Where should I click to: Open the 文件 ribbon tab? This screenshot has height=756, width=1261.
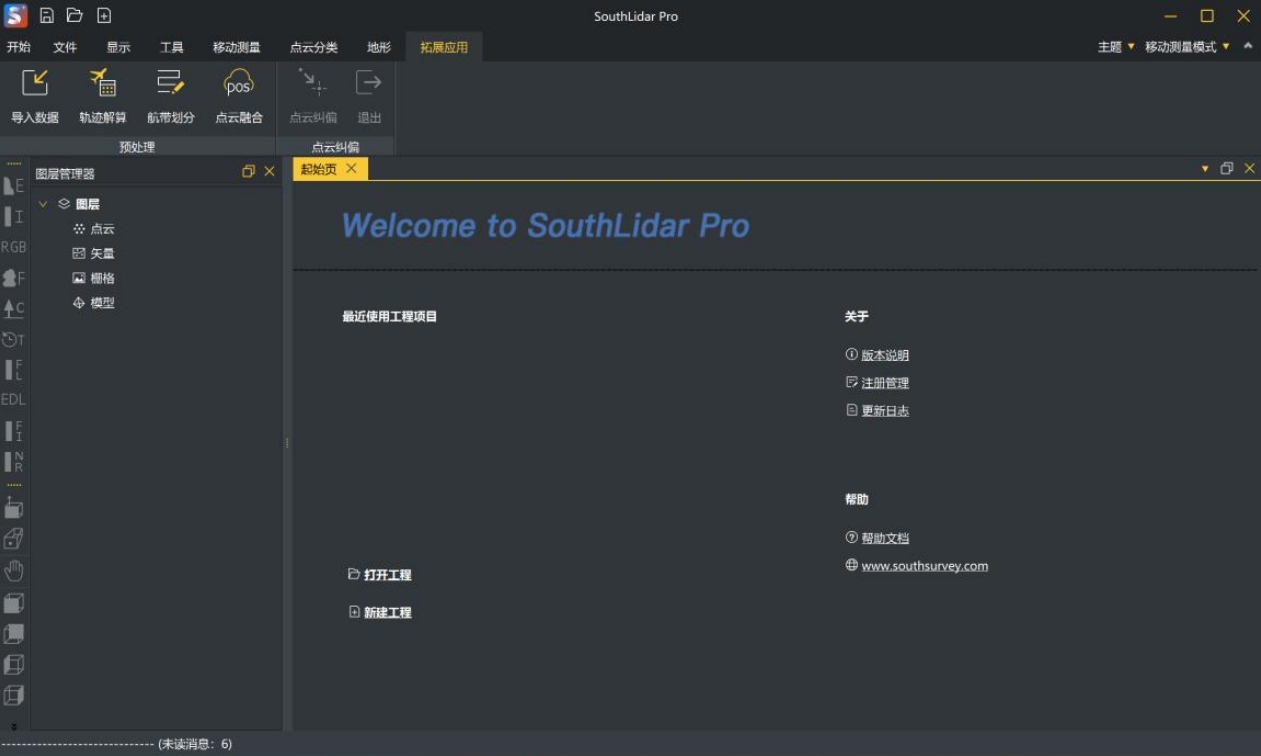click(65, 47)
